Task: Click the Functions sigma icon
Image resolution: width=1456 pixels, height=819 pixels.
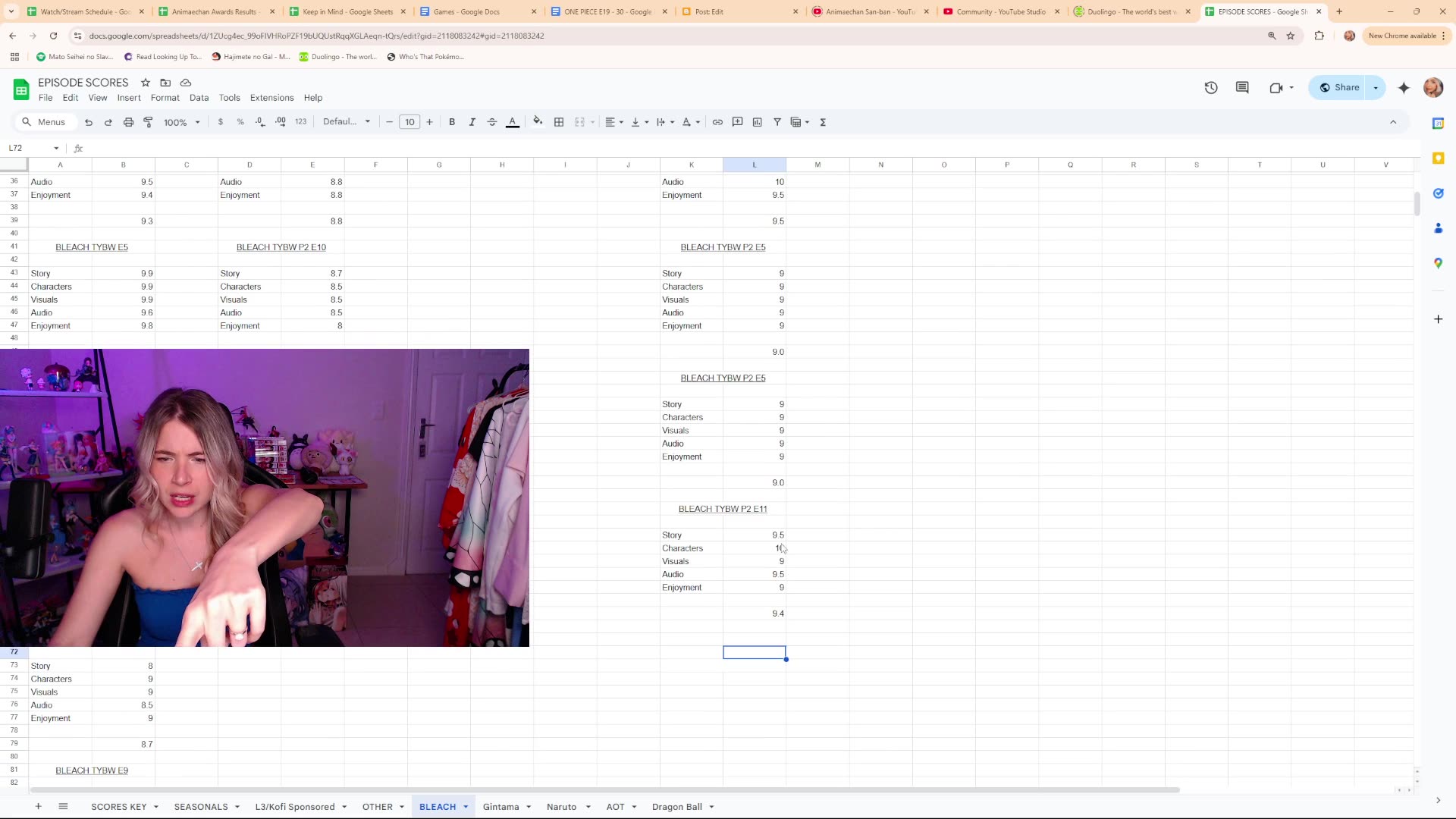Action: (x=823, y=122)
